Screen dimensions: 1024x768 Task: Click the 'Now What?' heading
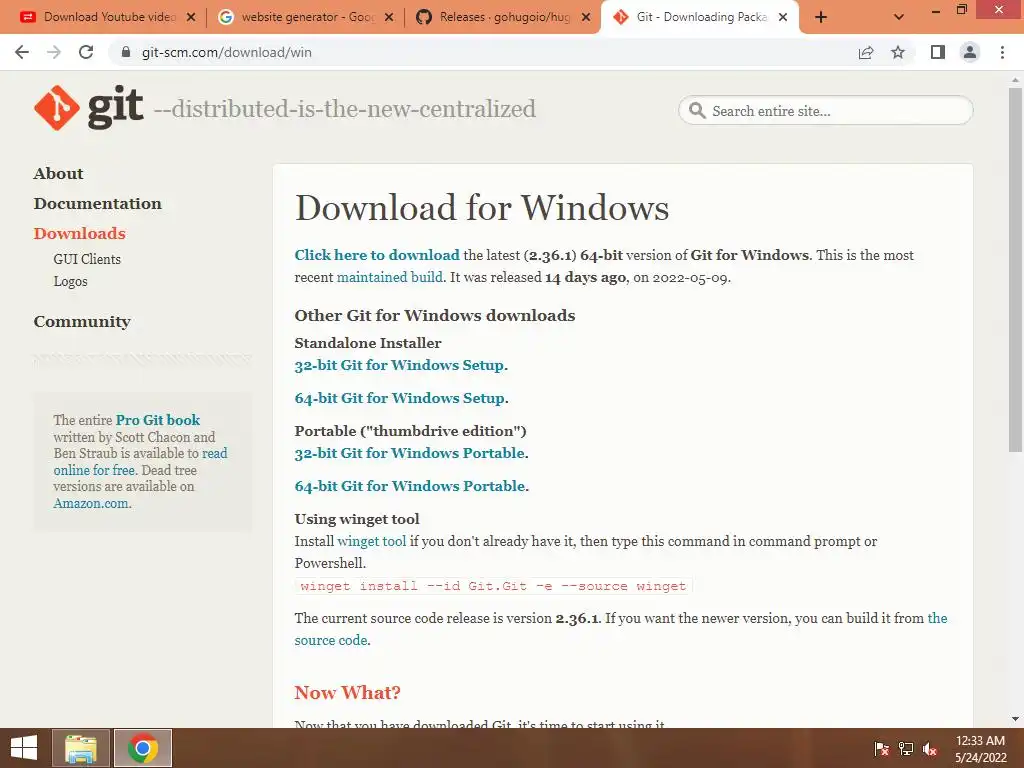pyautogui.click(x=347, y=693)
